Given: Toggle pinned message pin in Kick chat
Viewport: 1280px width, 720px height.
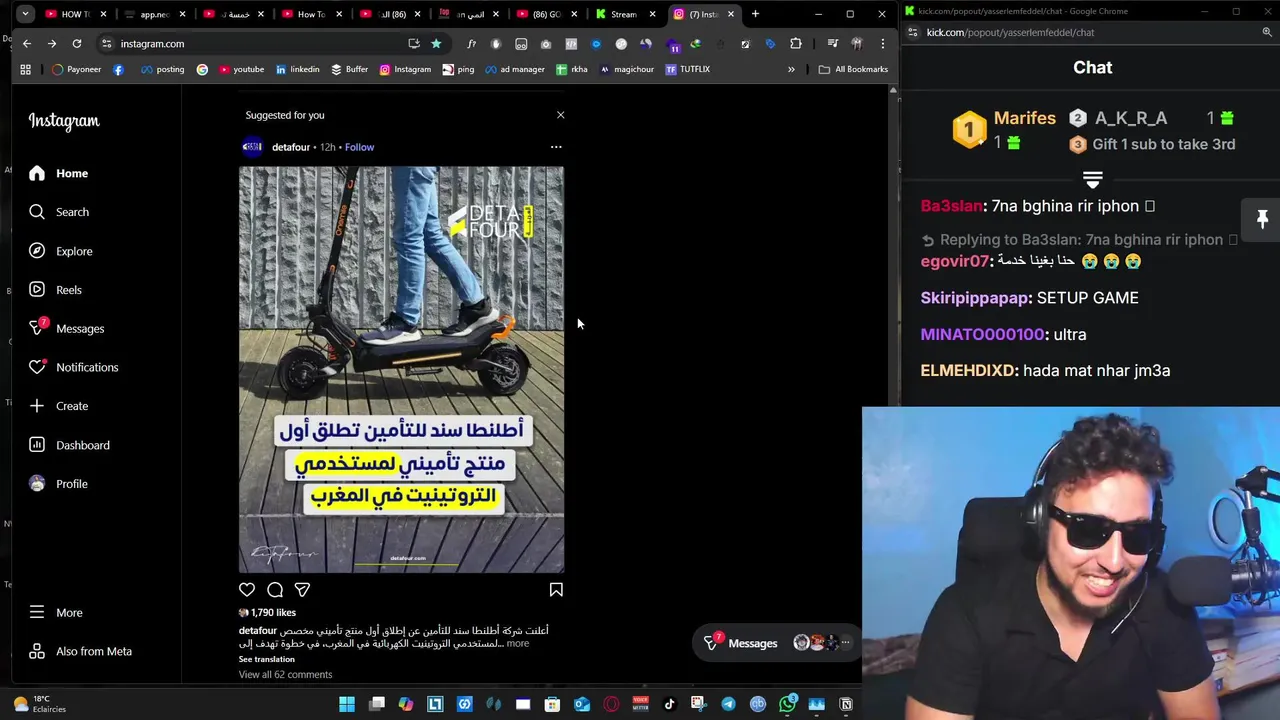Looking at the screenshot, I should (1262, 219).
